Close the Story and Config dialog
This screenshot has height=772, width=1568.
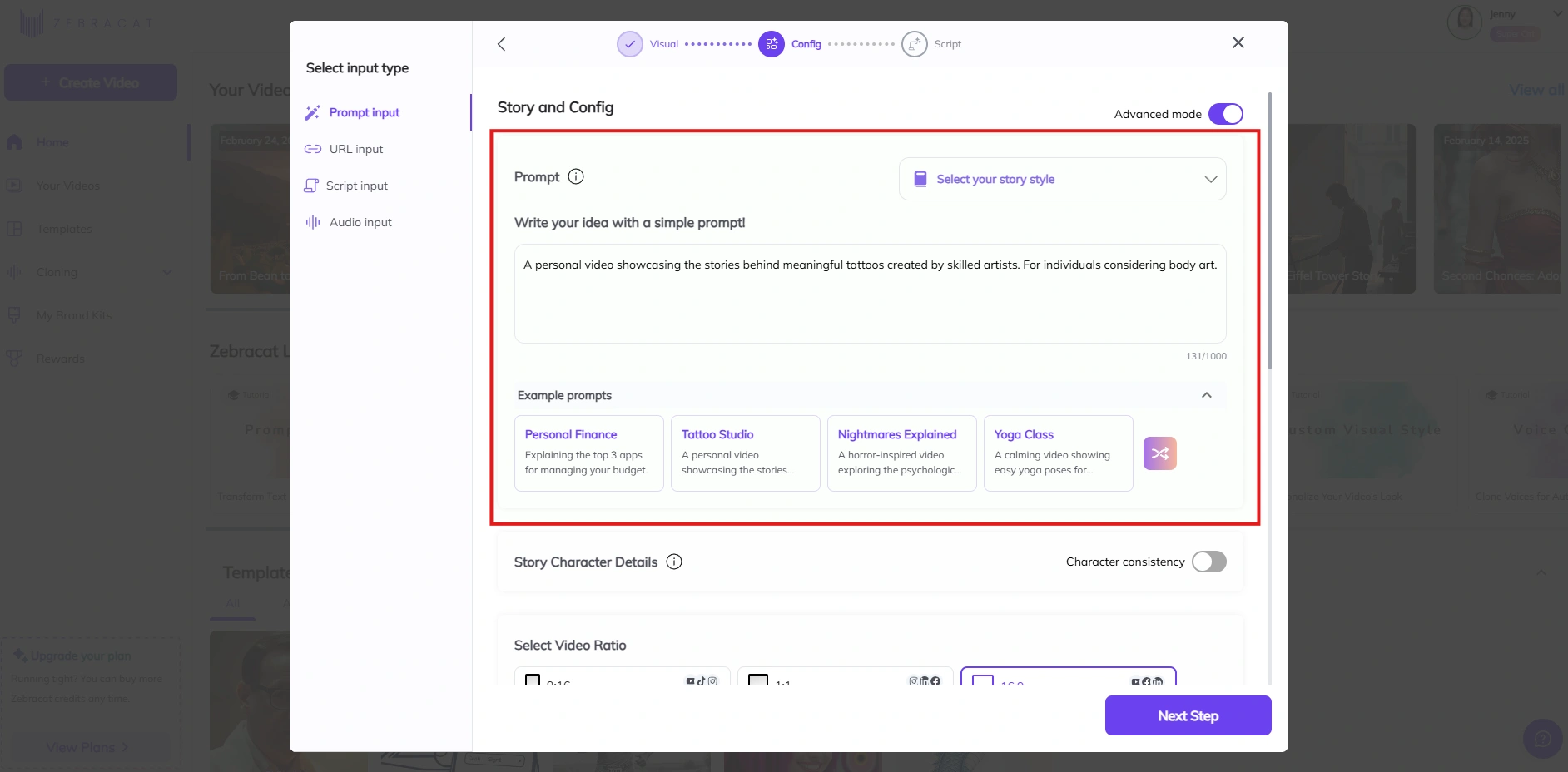point(1238,42)
